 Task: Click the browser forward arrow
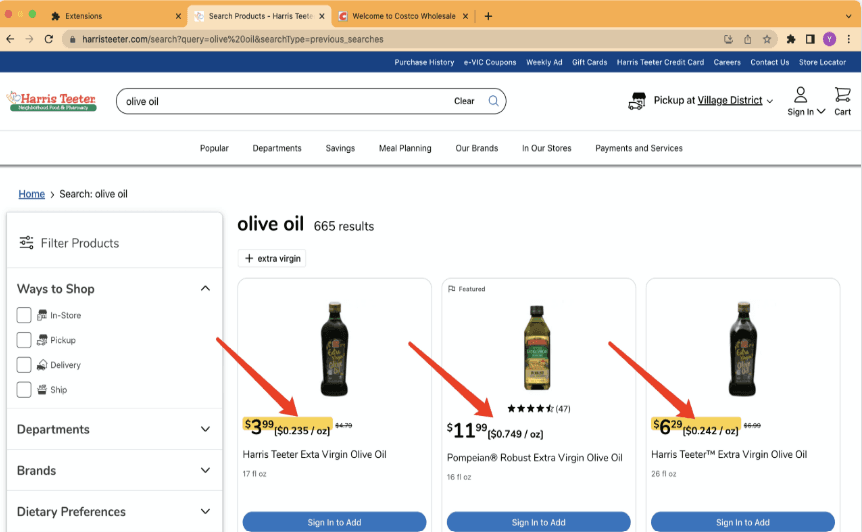click(29, 39)
